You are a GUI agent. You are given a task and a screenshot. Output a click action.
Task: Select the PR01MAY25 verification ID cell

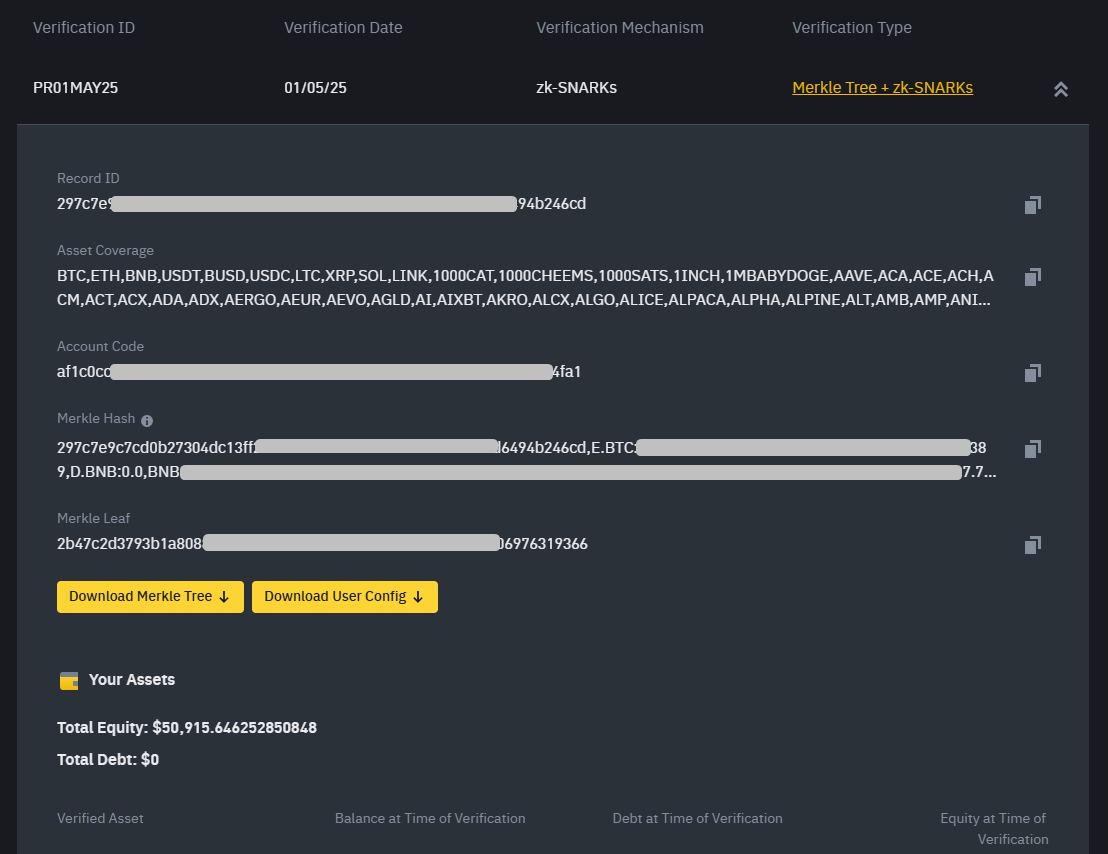[76, 88]
